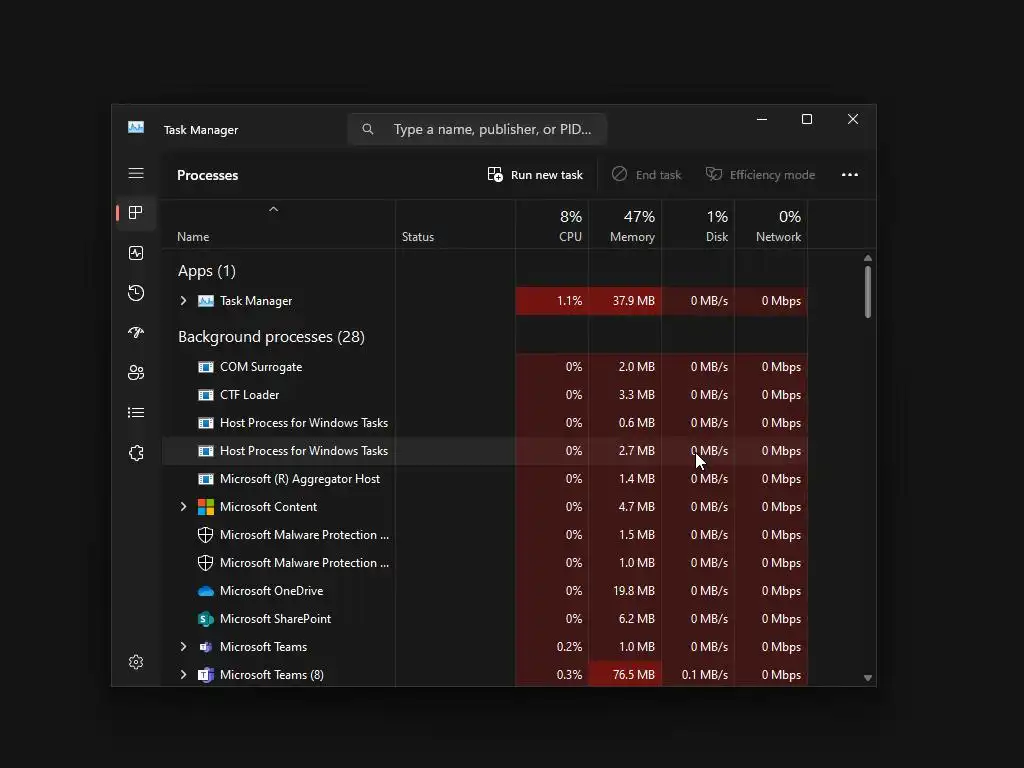
Task: Click the Microsoft Teams (8) icon
Action: point(206,675)
